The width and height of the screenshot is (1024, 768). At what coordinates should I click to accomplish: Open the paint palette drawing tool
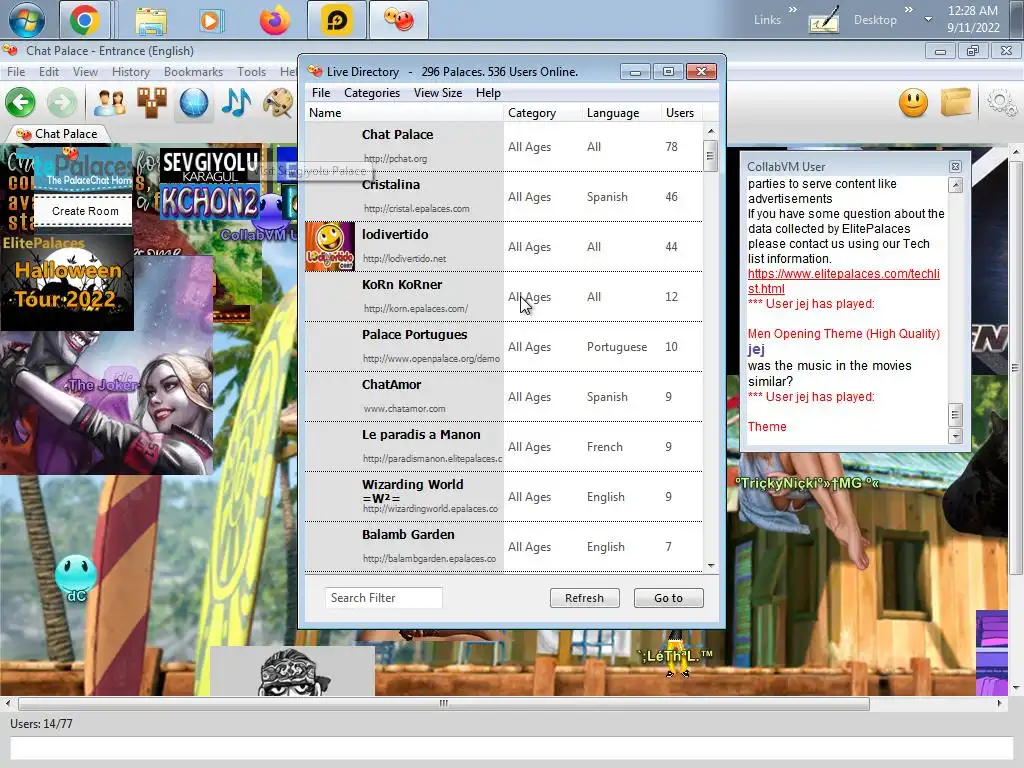(278, 103)
